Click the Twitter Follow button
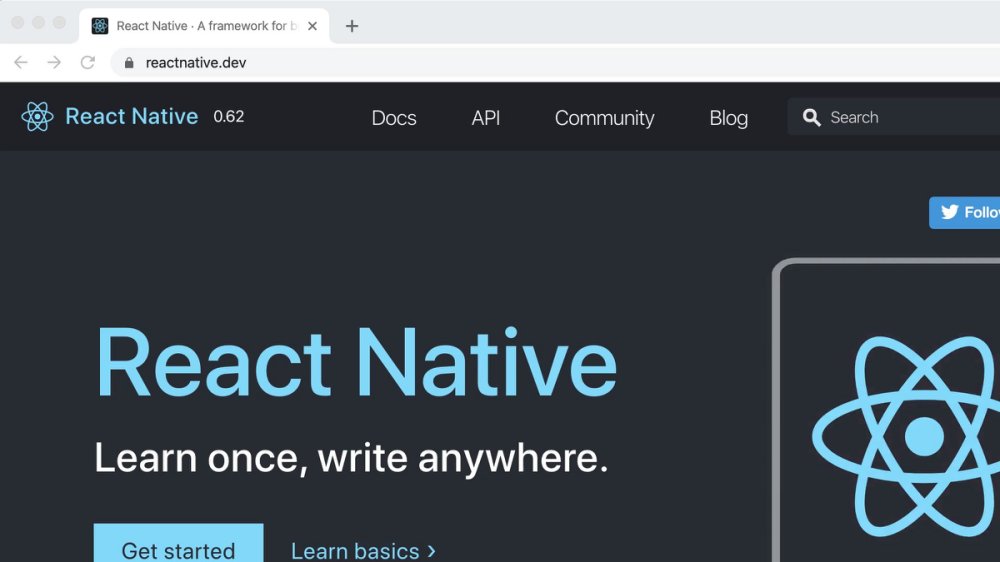Screen dimensions: 1000x562 (964, 212)
